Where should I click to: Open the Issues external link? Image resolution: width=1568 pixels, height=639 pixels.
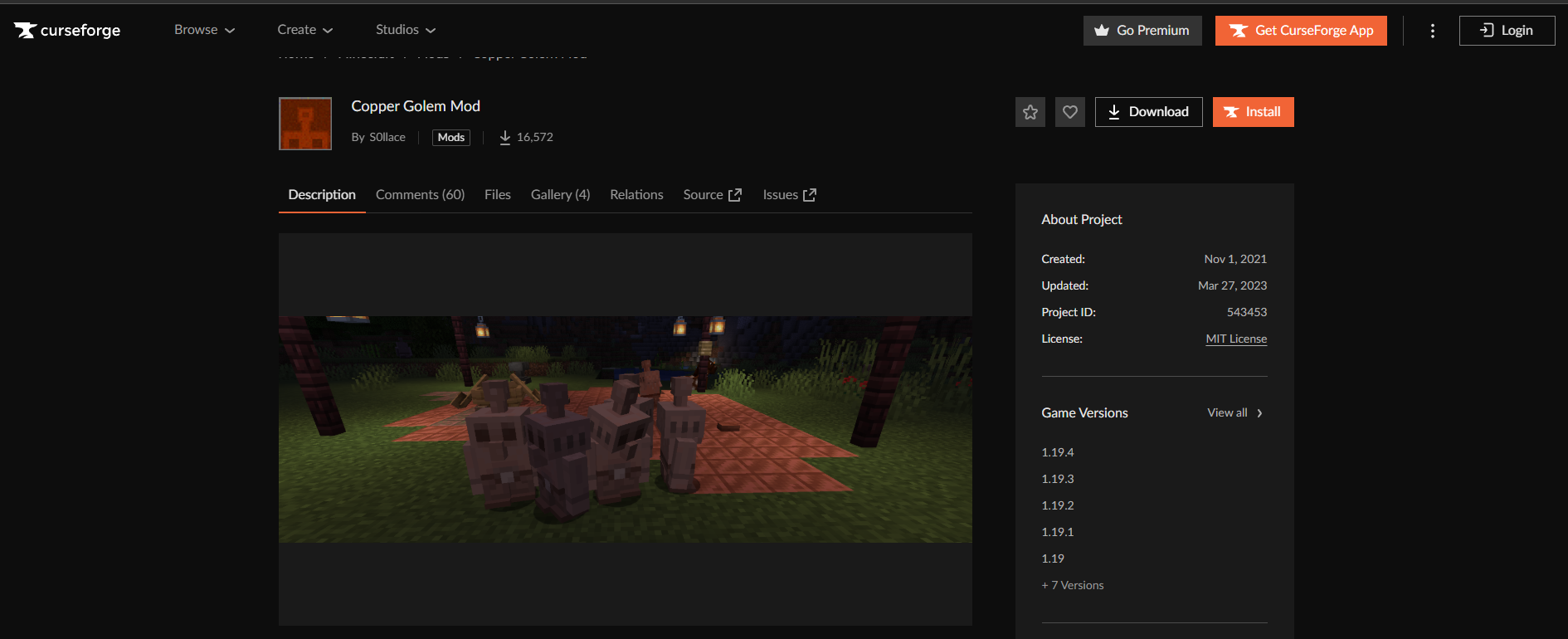pos(790,195)
